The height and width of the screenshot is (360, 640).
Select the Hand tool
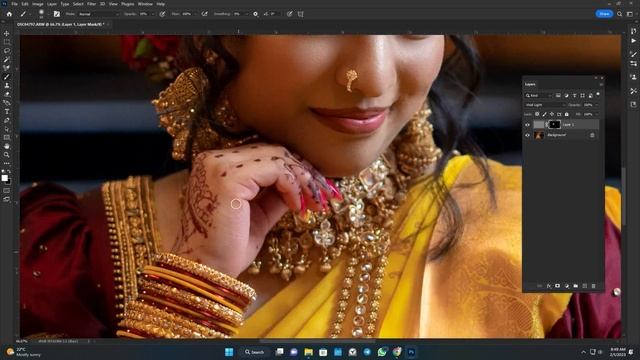7,146
